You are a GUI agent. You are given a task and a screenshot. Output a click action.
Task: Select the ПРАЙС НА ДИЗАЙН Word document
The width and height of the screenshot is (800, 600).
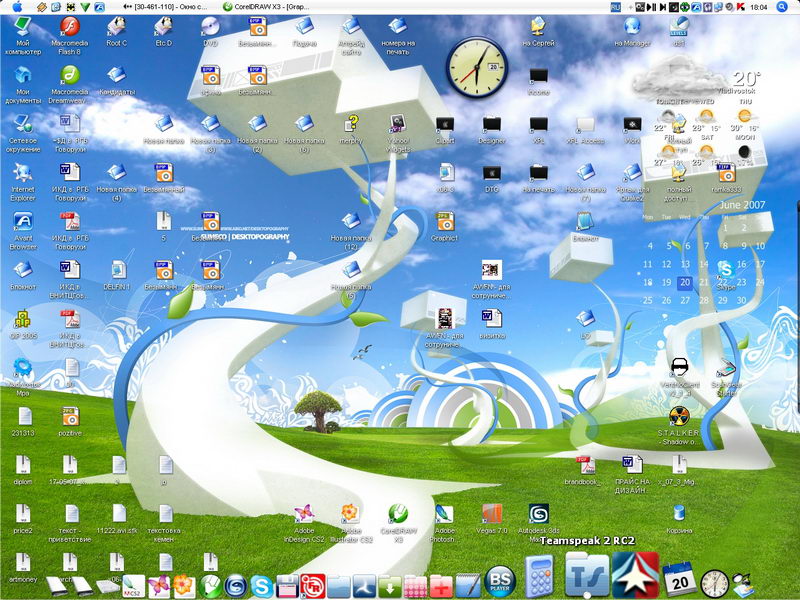[x=632, y=474]
